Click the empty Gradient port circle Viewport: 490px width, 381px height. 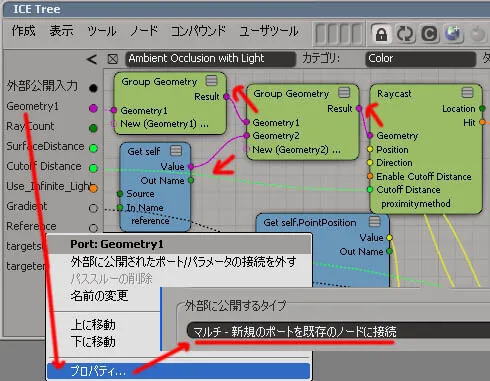93,208
